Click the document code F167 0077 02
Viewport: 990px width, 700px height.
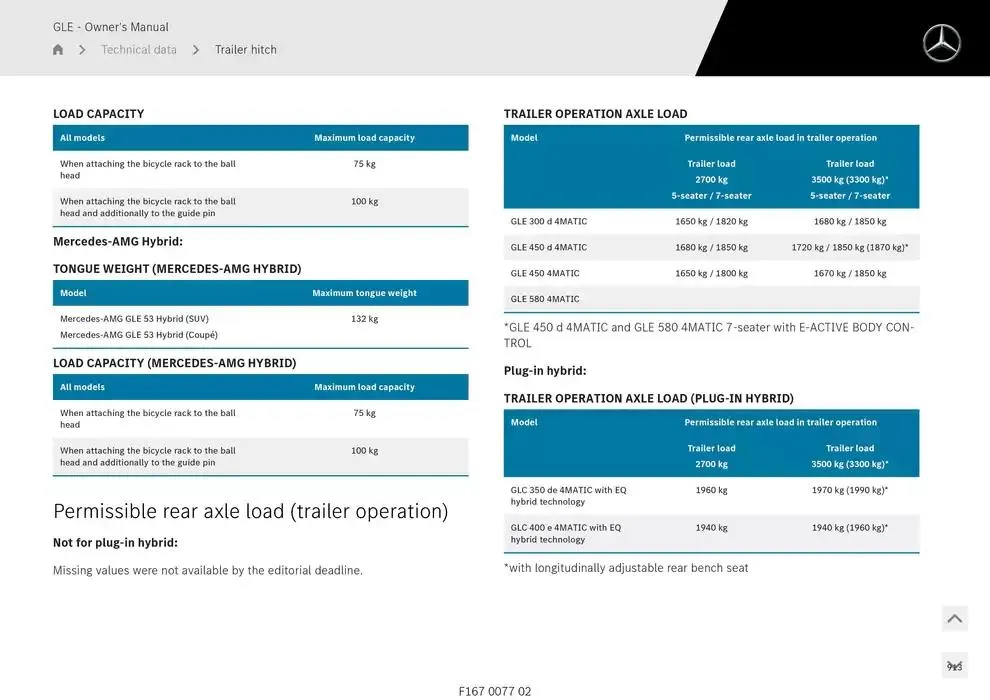click(x=495, y=691)
